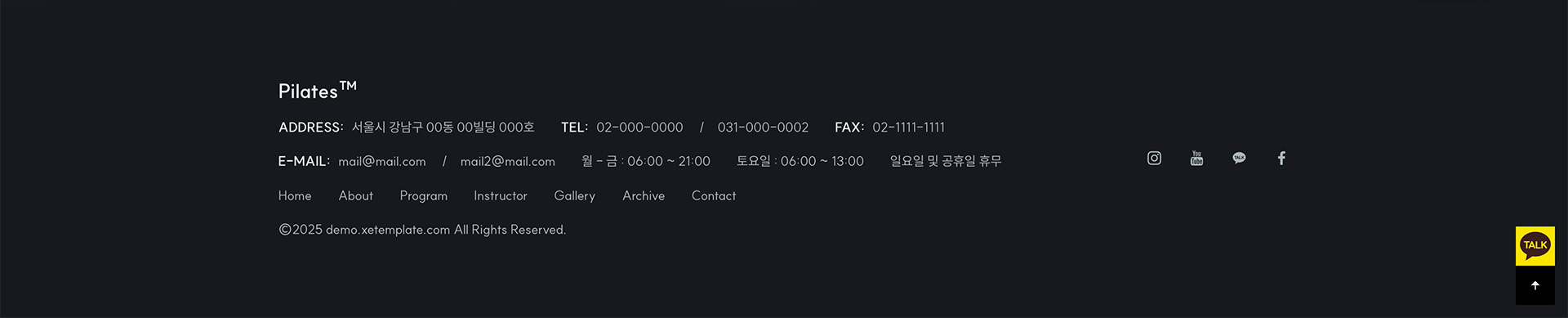
Task: Open the Facebook social icon
Action: coord(1281,158)
